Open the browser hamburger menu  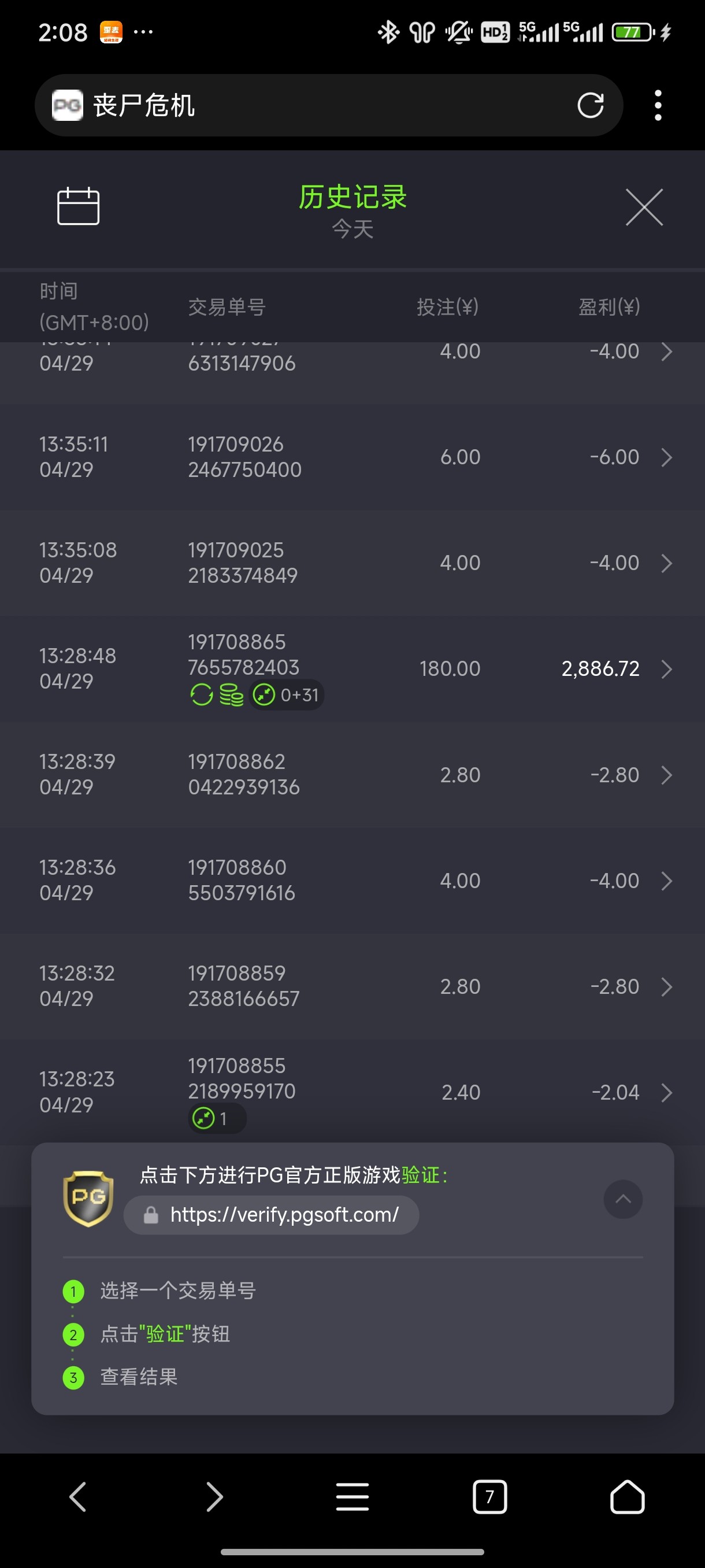[352, 1497]
